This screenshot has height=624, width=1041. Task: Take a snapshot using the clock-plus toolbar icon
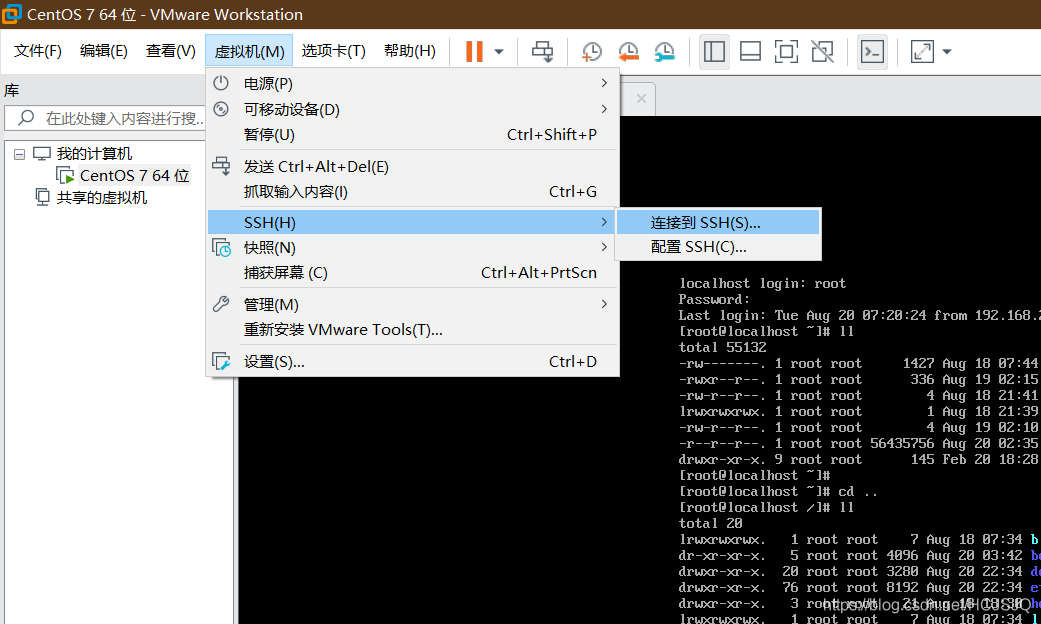[591, 51]
